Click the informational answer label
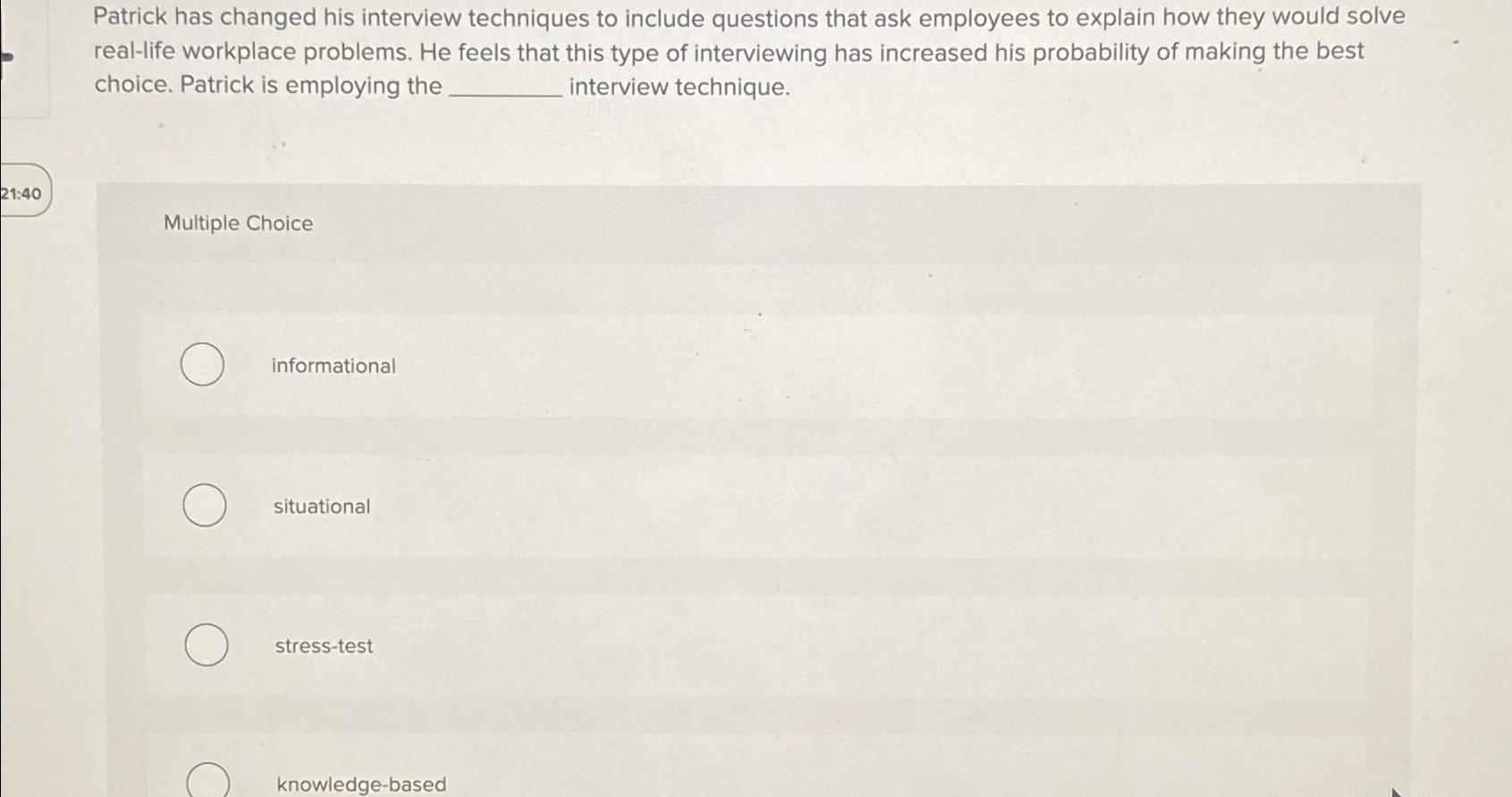 333,365
